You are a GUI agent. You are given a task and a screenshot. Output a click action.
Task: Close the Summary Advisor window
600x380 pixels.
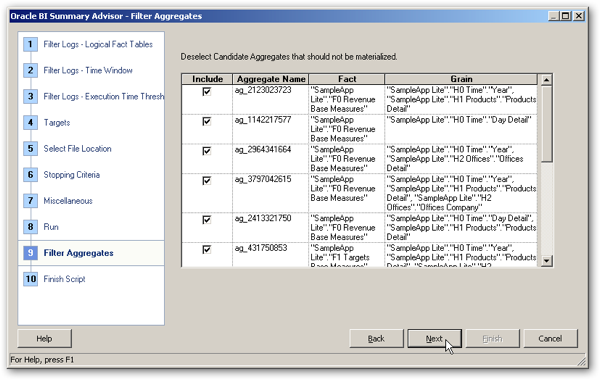click(x=579, y=16)
